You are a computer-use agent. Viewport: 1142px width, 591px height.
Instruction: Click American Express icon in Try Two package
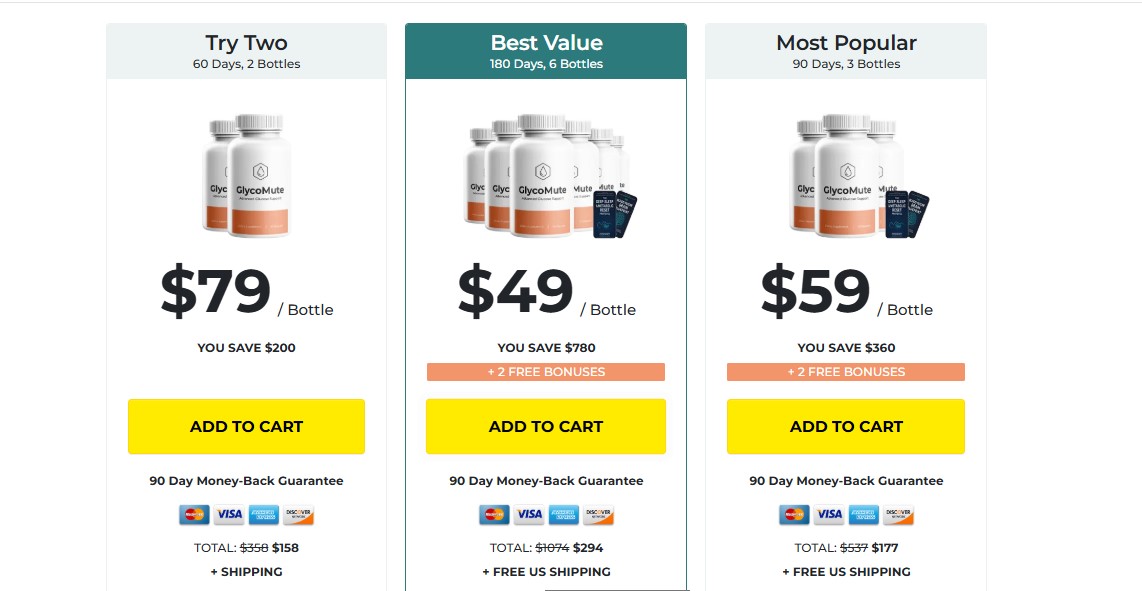pos(264,515)
